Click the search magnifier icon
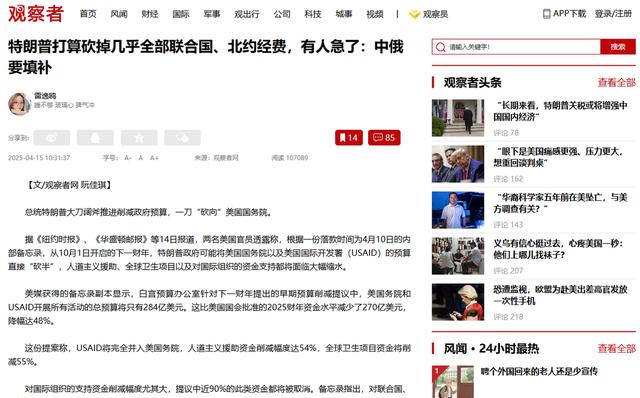 [440, 47]
